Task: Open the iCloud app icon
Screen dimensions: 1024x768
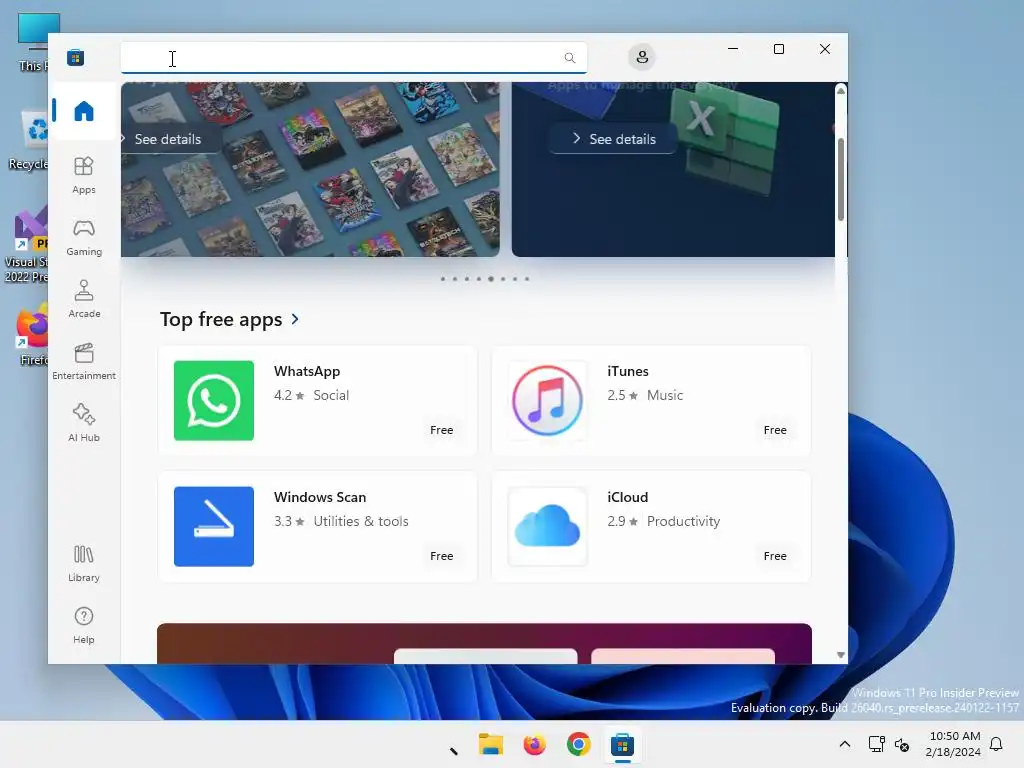Action: [x=547, y=526]
